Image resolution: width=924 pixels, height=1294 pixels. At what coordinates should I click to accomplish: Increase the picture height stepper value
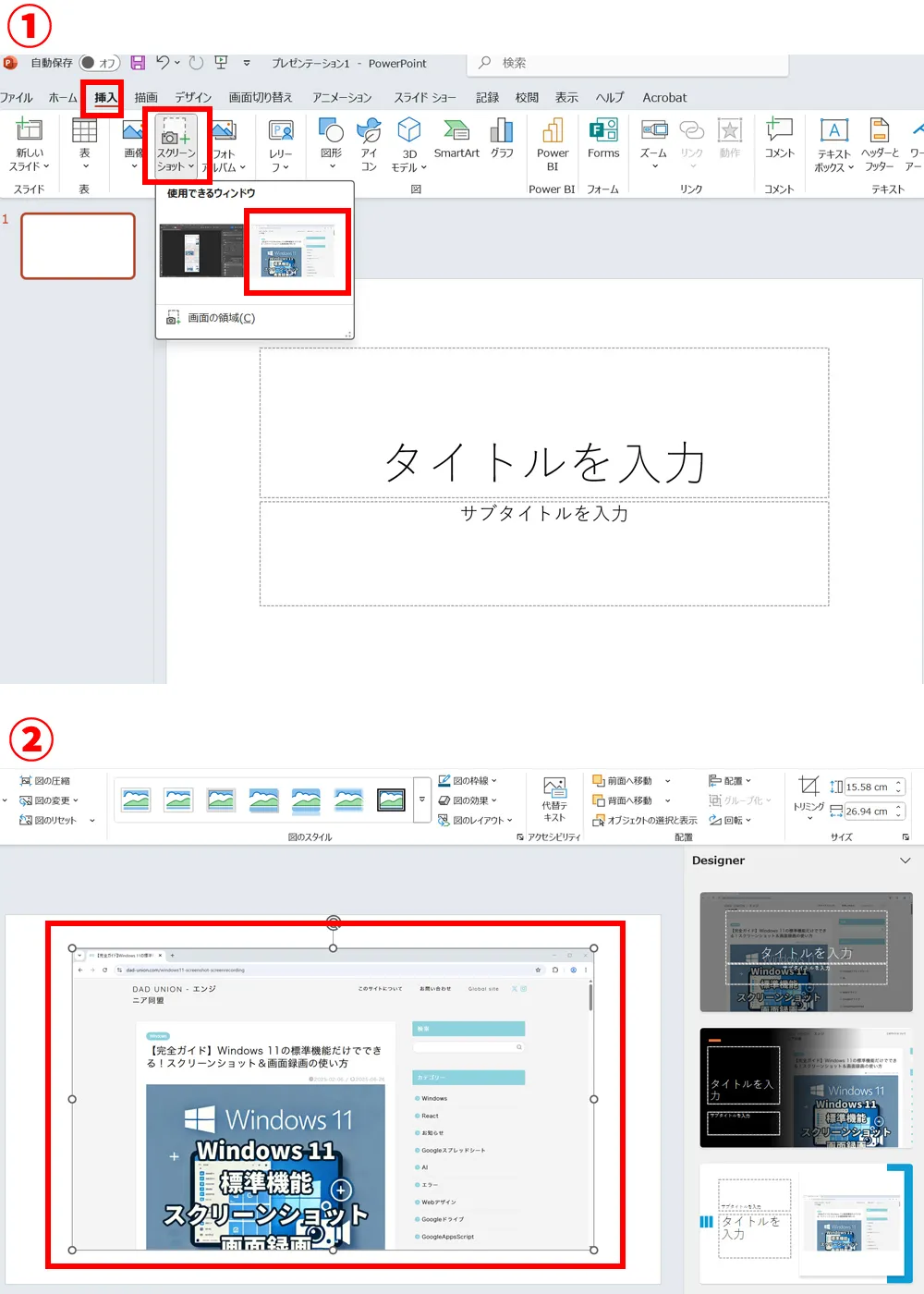[x=898, y=783]
